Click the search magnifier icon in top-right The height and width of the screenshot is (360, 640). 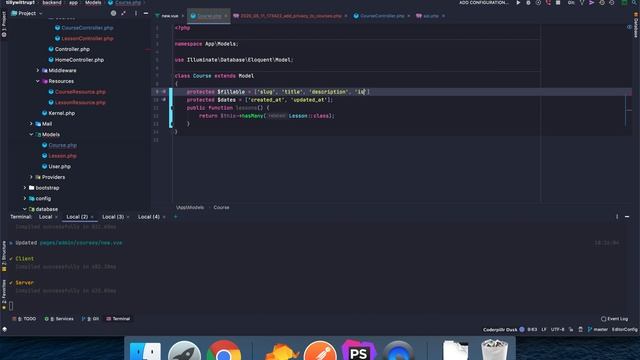[x=634, y=2]
